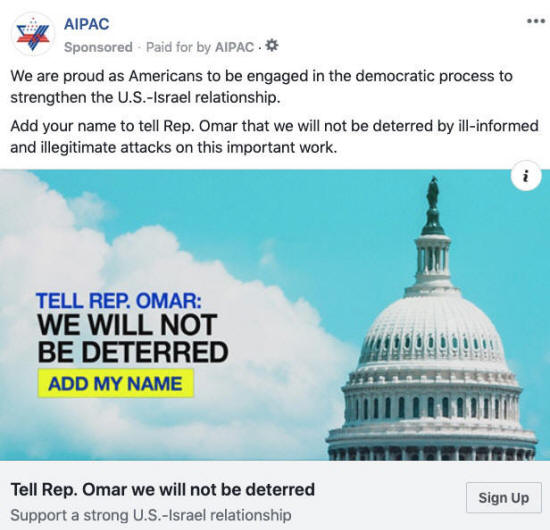Click the WE WILL NOT BE DETERRED text
This screenshot has height=530, width=550.
(133, 338)
